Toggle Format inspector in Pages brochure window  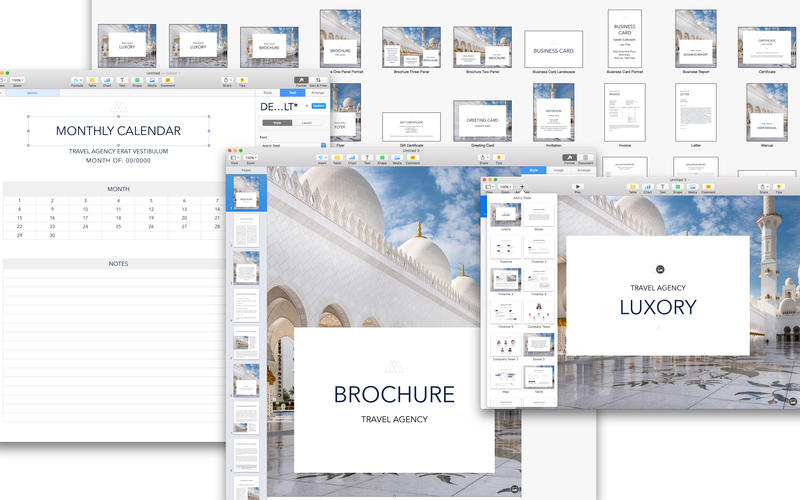pyautogui.click(x=569, y=159)
